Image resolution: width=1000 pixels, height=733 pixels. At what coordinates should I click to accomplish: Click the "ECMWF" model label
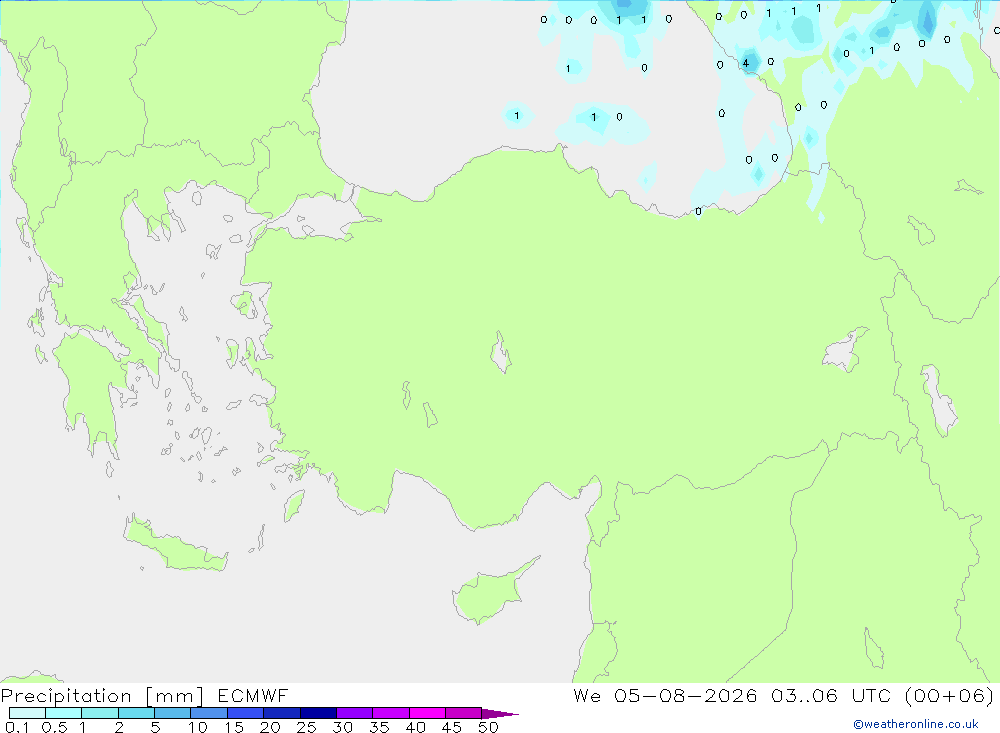tap(253, 695)
